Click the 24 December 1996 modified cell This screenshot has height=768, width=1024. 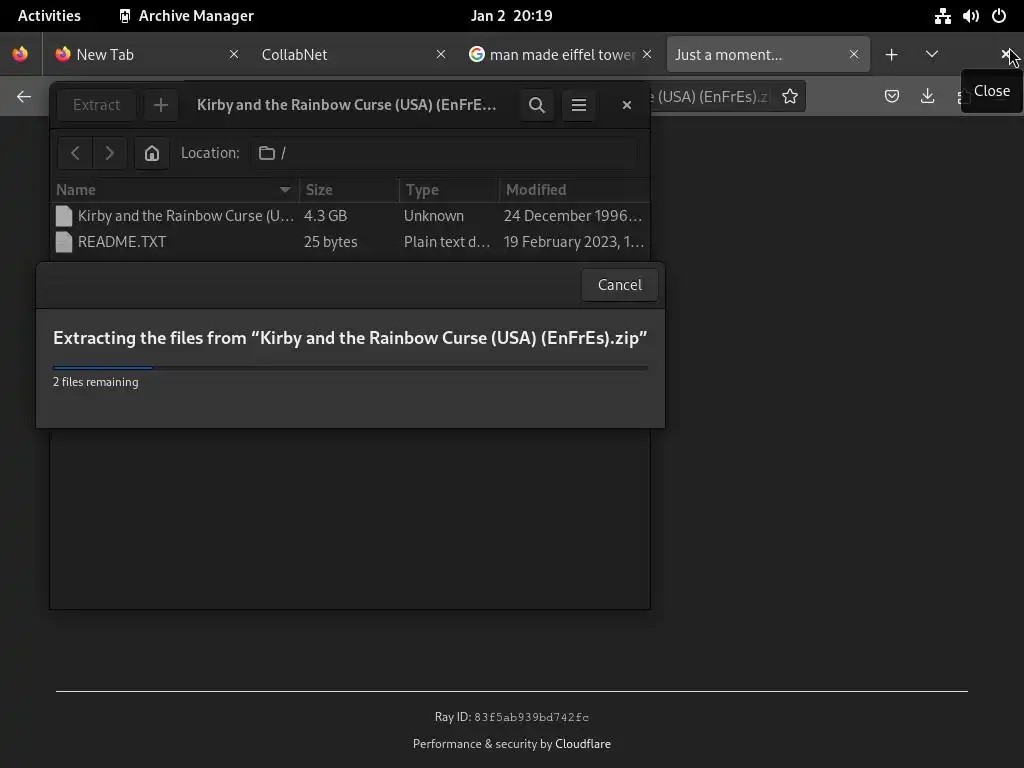point(573,216)
